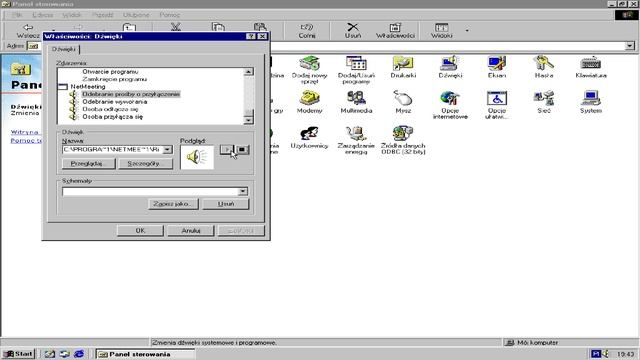This screenshot has width=640, height=360.
Task: Play the sound preview
Action: (226, 150)
